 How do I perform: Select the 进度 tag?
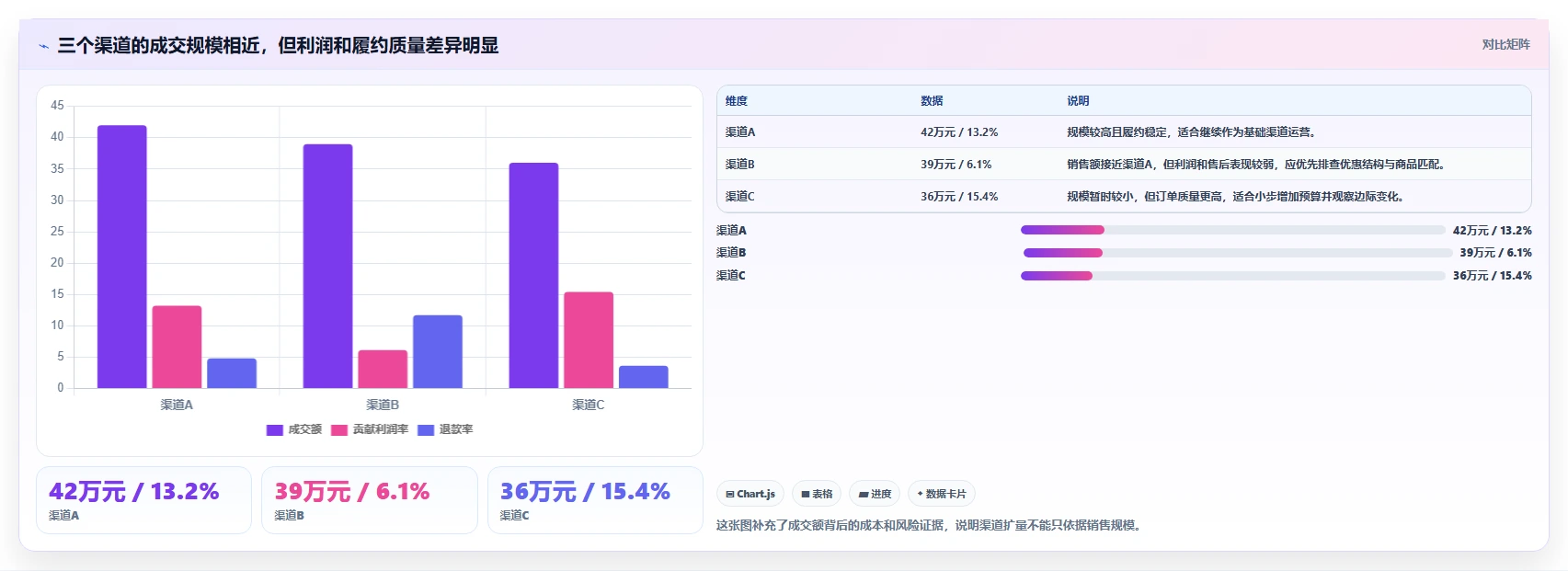pyautogui.click(x=875, y=494)
